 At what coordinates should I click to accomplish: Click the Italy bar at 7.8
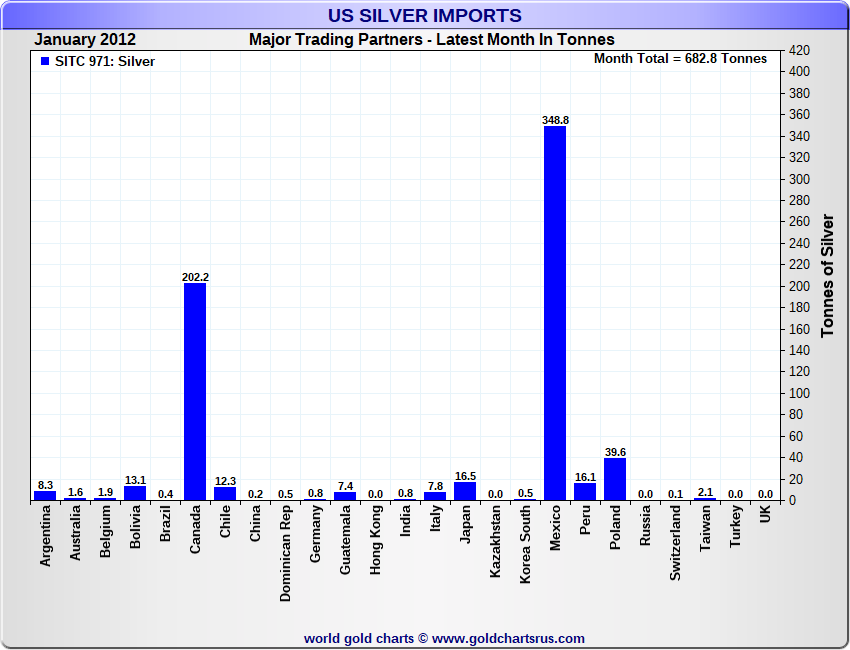[435, 495]
